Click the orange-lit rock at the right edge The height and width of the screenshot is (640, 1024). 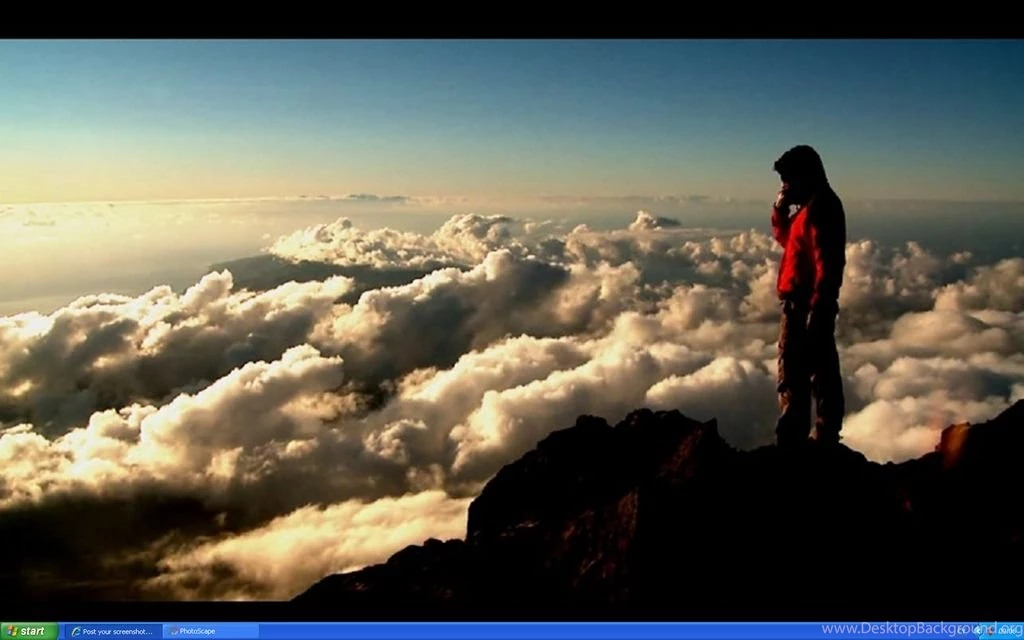click(x=953, y=440)
